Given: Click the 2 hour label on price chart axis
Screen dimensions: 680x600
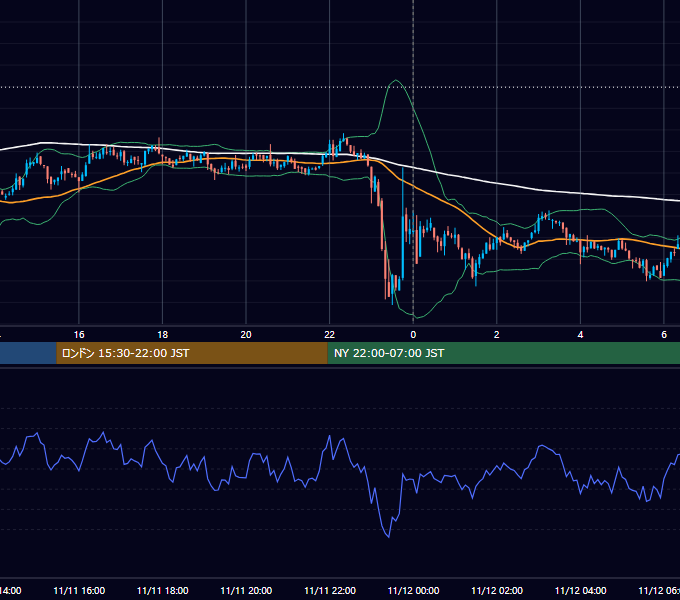Looking at the screenshot, I should pos(497,335).
